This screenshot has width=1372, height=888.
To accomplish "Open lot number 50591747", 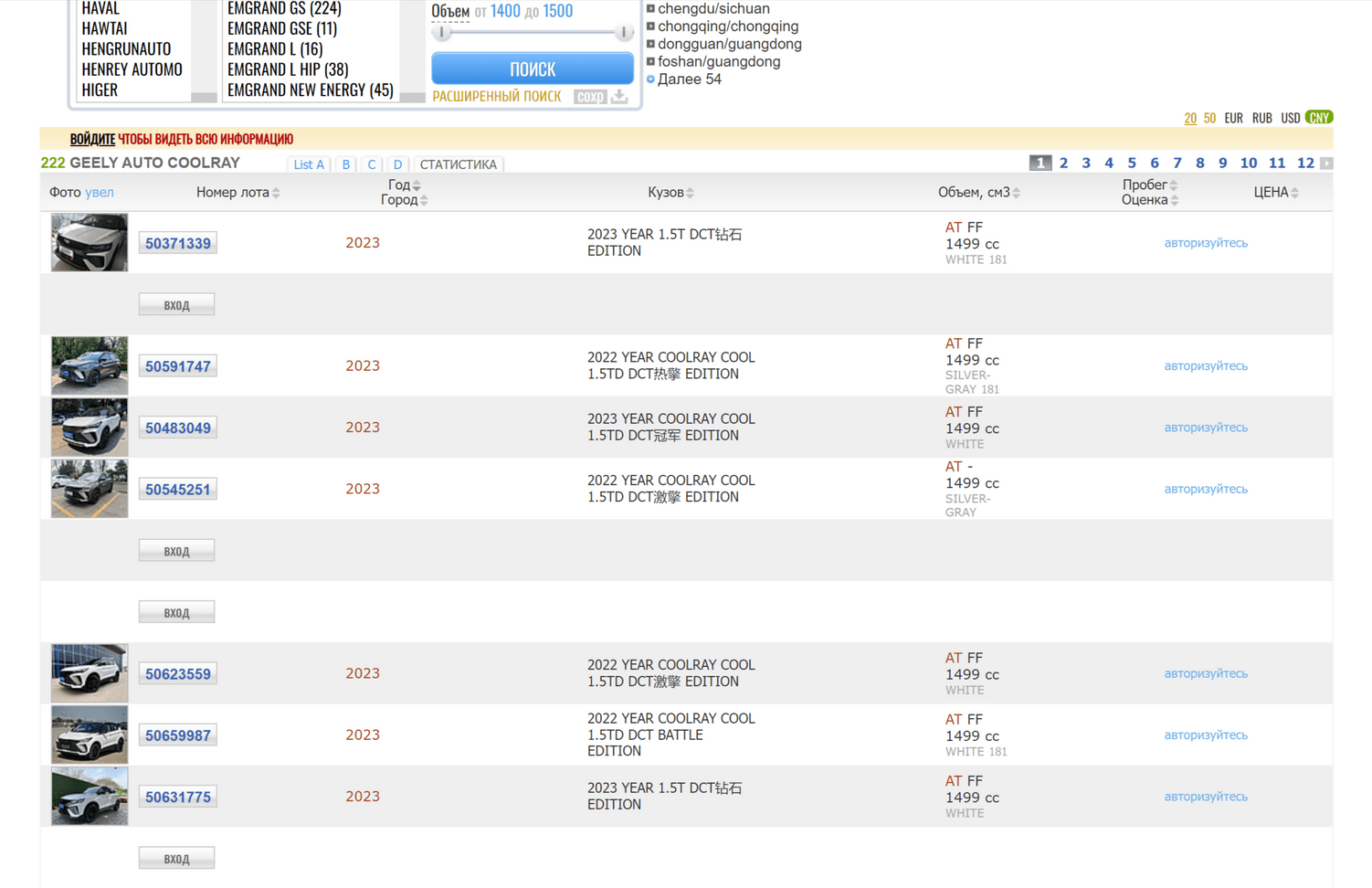I will coord(178,366).
